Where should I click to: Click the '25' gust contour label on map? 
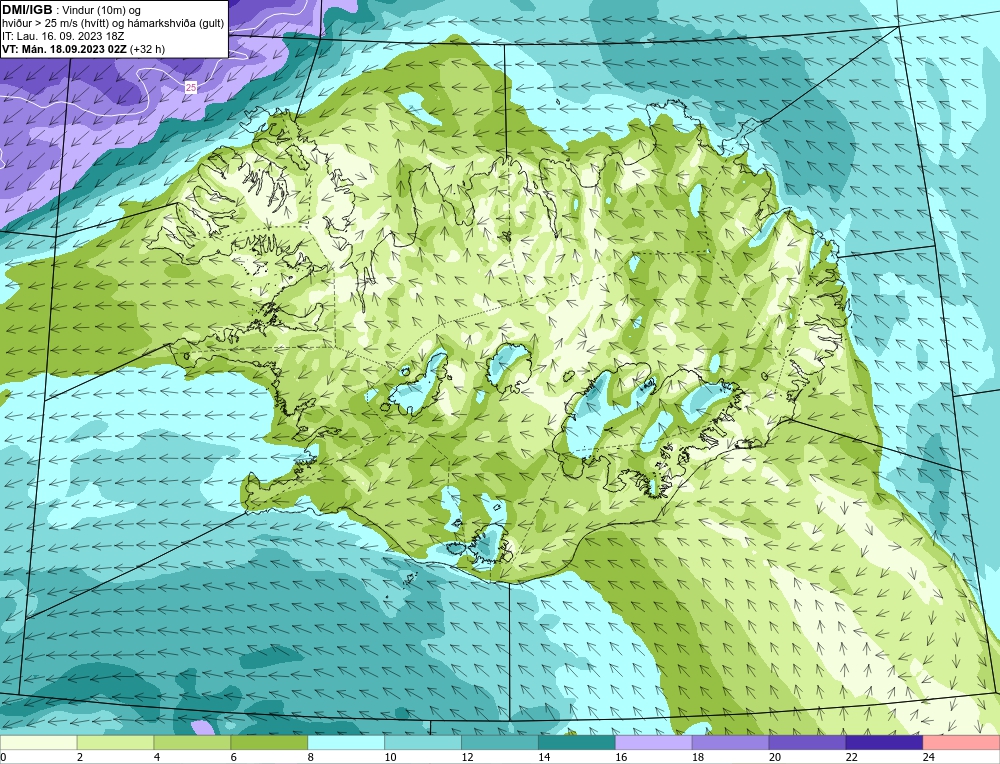(191, 87)
